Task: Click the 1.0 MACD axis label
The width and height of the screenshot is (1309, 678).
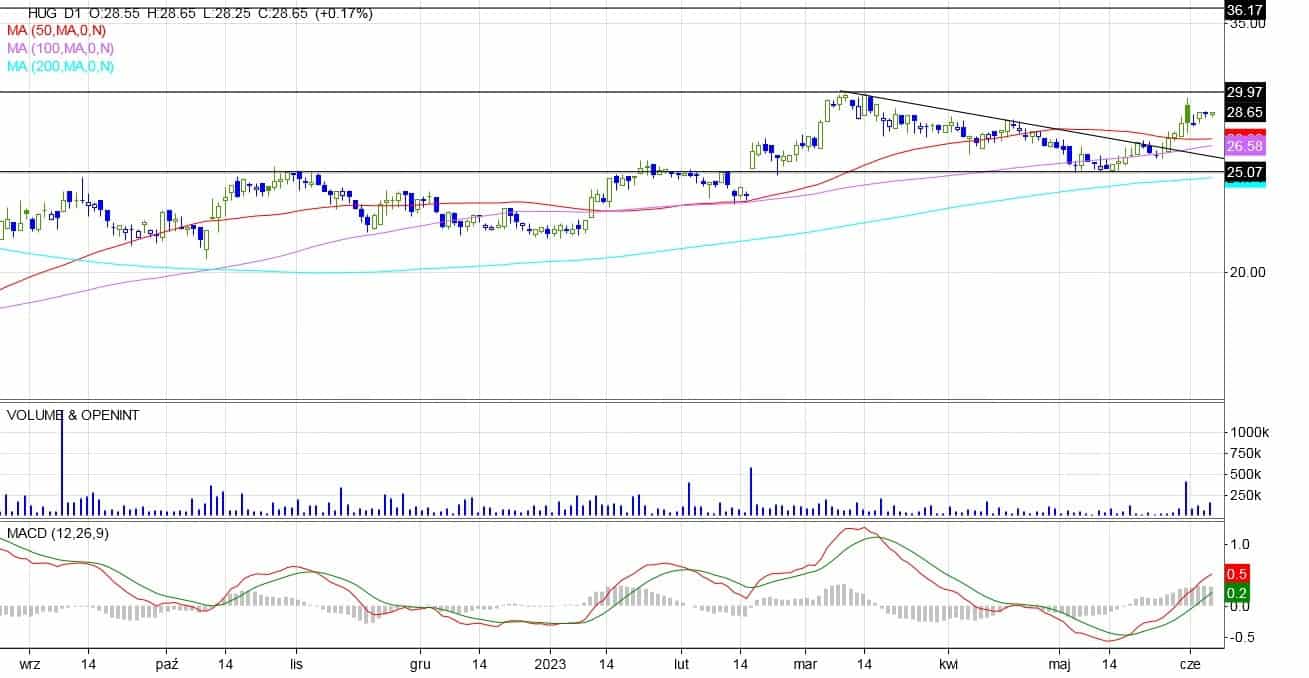Action: point(1240,545)
